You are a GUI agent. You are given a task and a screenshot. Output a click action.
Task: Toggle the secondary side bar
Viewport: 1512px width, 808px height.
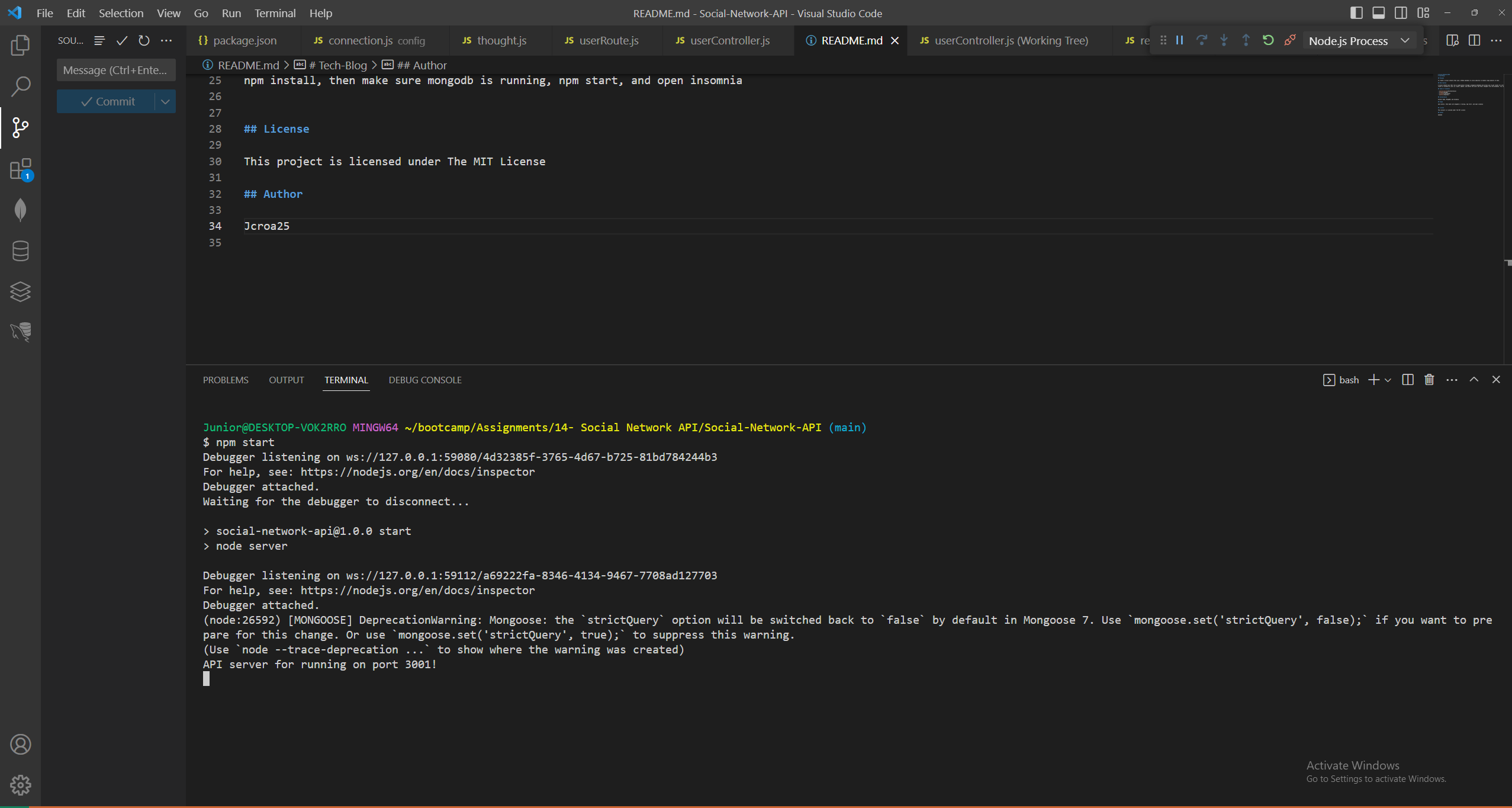[1401, 13]
